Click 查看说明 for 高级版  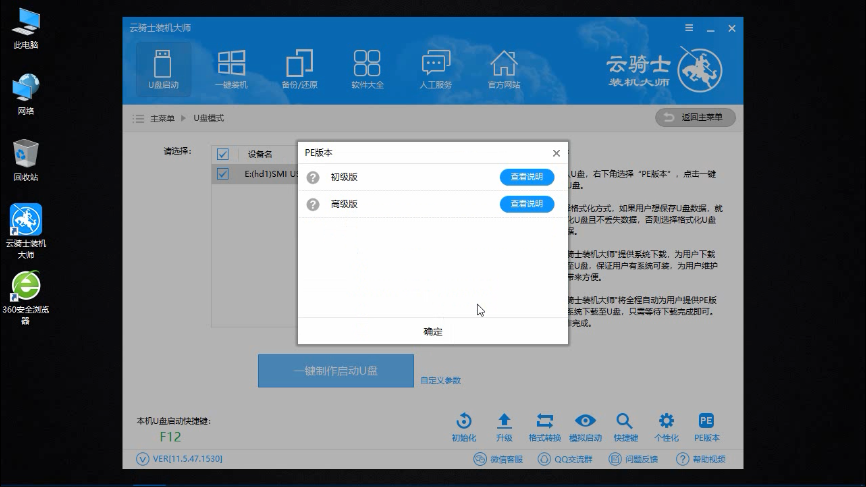526,204
